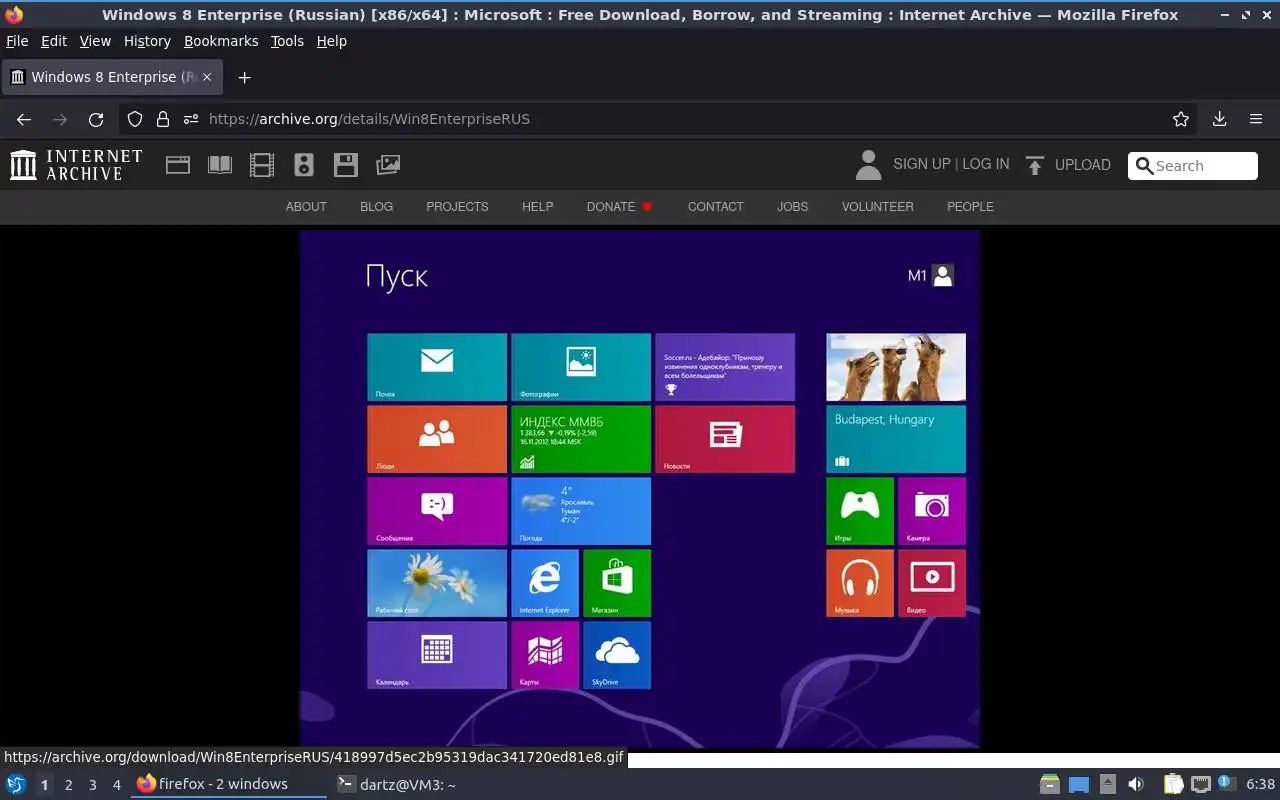The height and width of the screenshot is (800, 1280).
Task: Click the user avatar icon
Action: pos(869,165)
